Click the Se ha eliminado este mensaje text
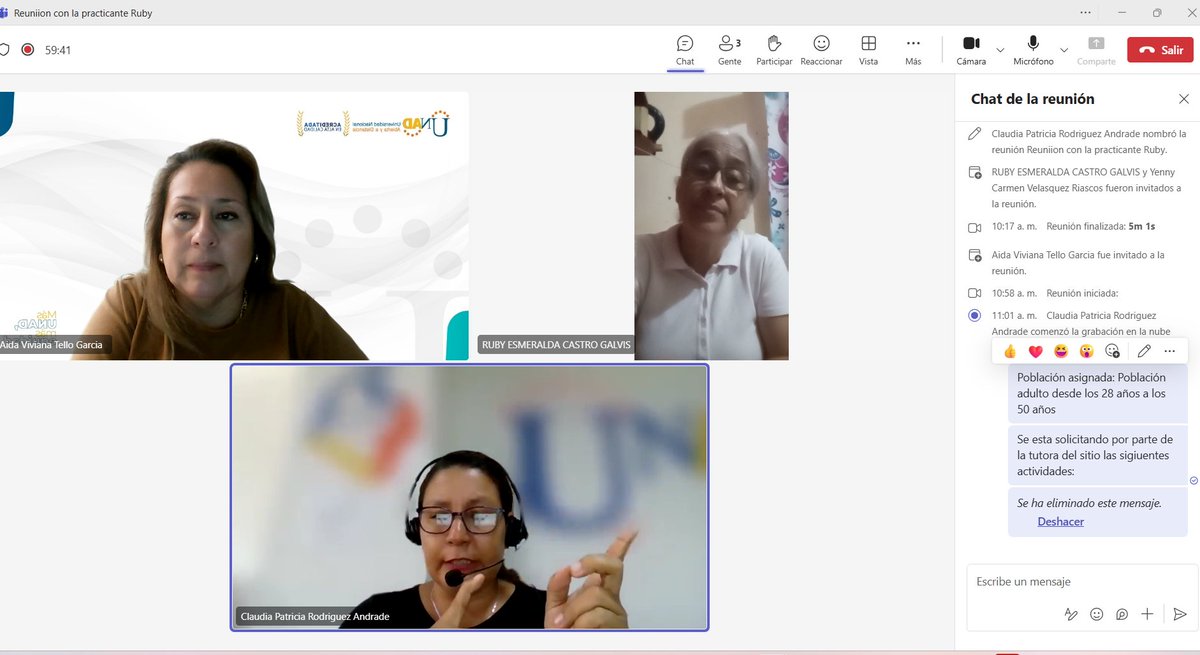The width and height of the screenshot is (1200, 655). point(1089,503)
